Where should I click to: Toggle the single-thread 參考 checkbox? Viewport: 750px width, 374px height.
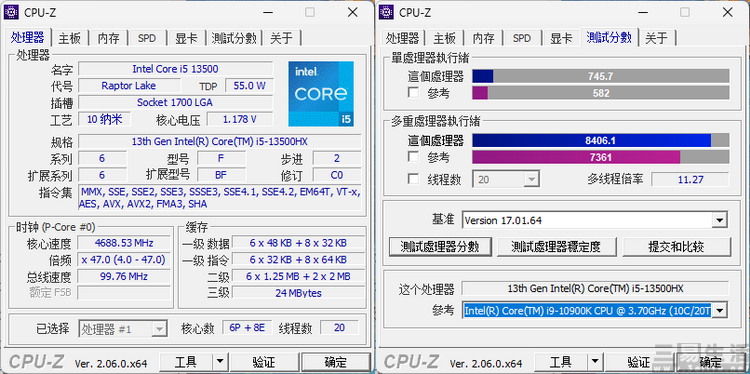pos(413,93)
